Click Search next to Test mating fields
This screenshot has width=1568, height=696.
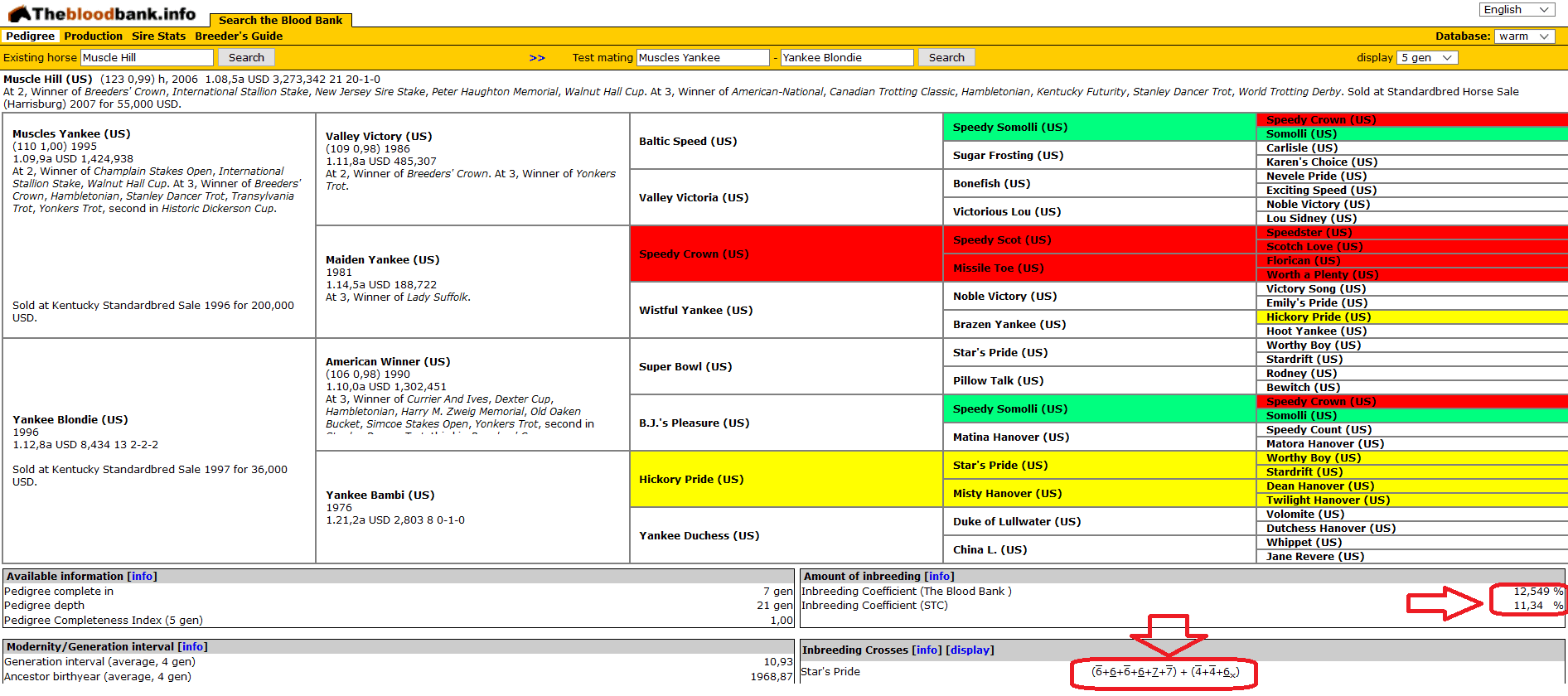pyautogui.click(x=946, y=57)
